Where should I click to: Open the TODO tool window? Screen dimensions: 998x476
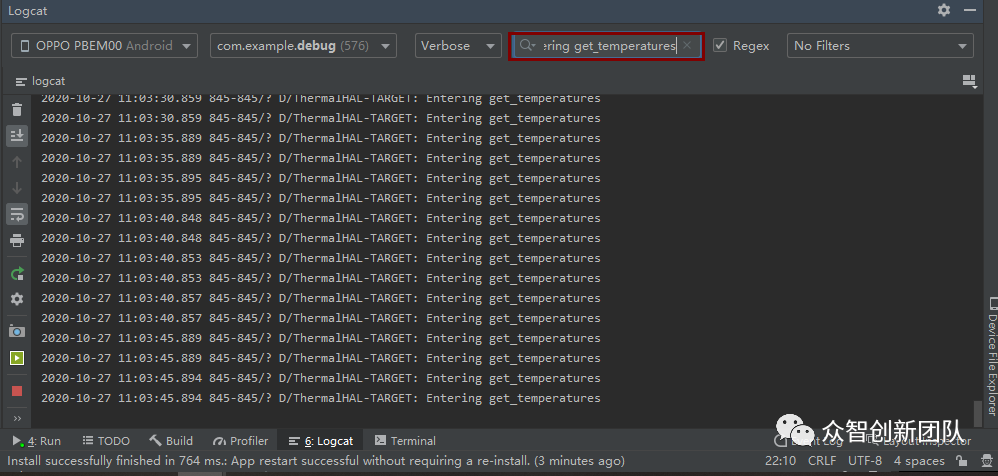click(106, 441)
